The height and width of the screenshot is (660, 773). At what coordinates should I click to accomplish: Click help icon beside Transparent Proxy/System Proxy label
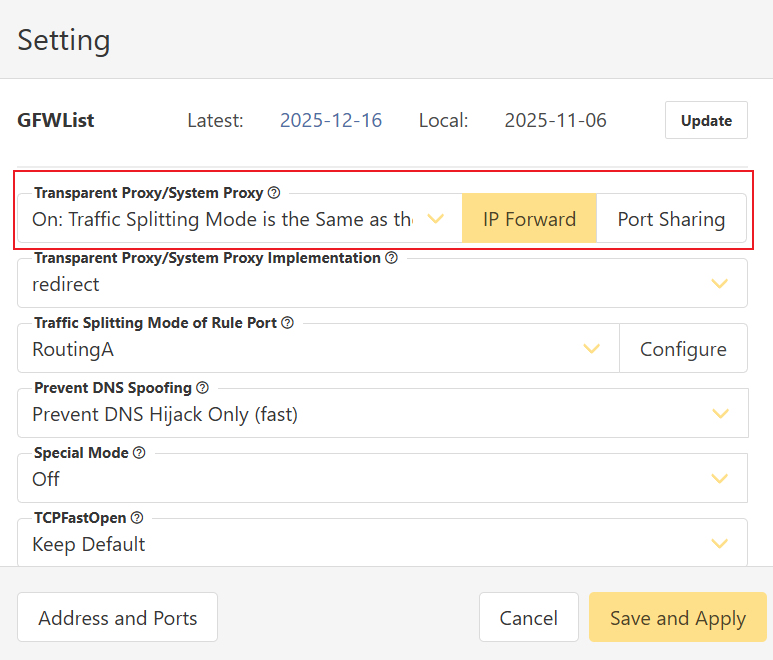coord(274,193)
